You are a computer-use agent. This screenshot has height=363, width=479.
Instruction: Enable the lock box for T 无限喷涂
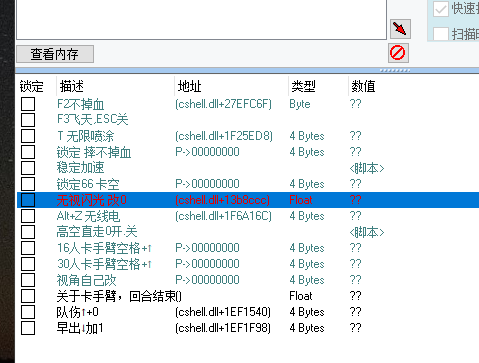pos(28,136)
